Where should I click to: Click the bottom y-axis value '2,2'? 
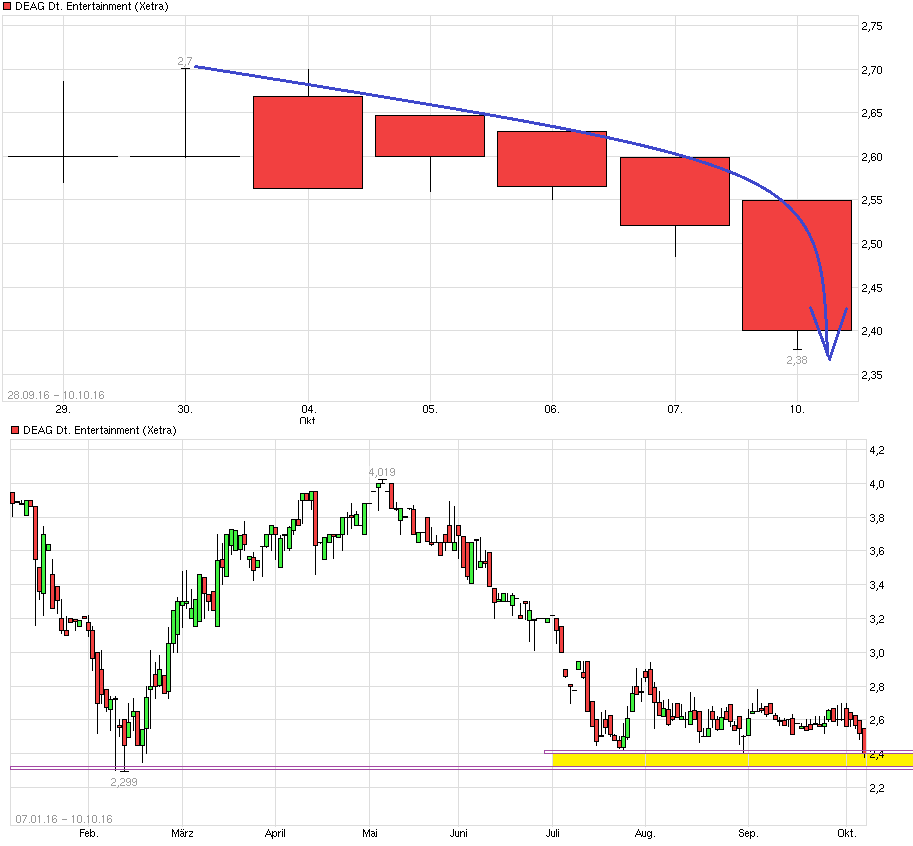click(x=877, y=788)
